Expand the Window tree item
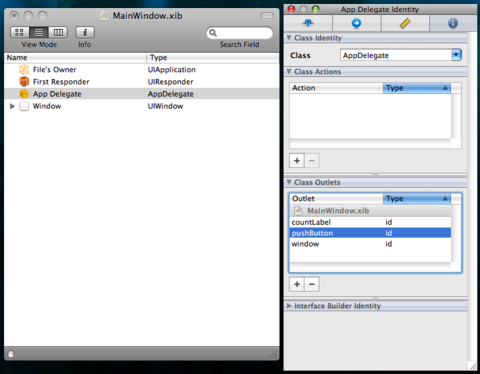480x374 pixels. coord(12,106)
